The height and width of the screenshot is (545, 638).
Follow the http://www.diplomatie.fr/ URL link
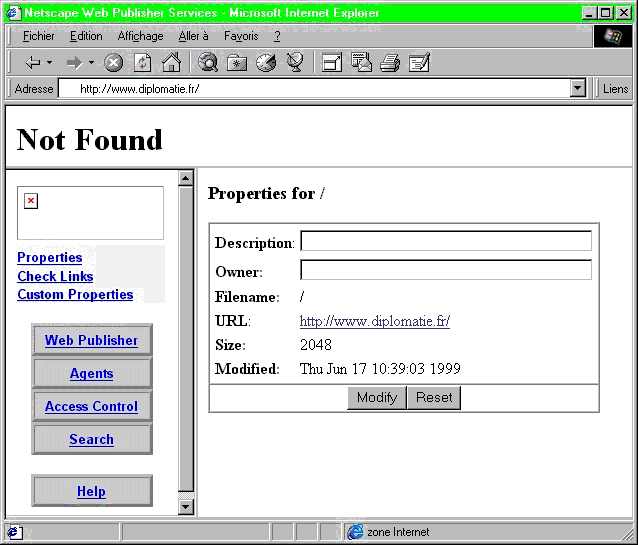pos(375,321)
